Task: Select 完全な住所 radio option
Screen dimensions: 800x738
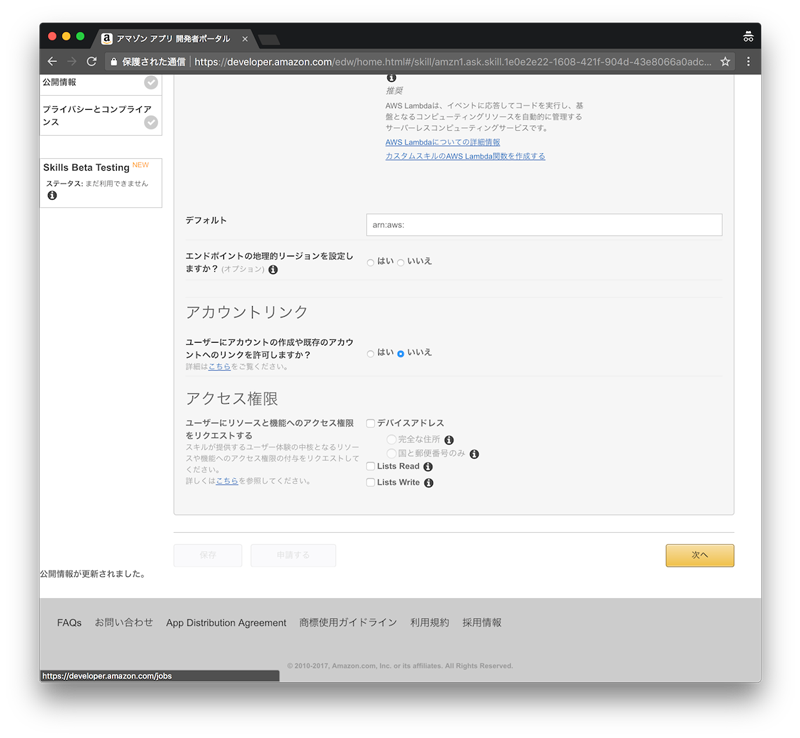Action: [x=391, y=439]
